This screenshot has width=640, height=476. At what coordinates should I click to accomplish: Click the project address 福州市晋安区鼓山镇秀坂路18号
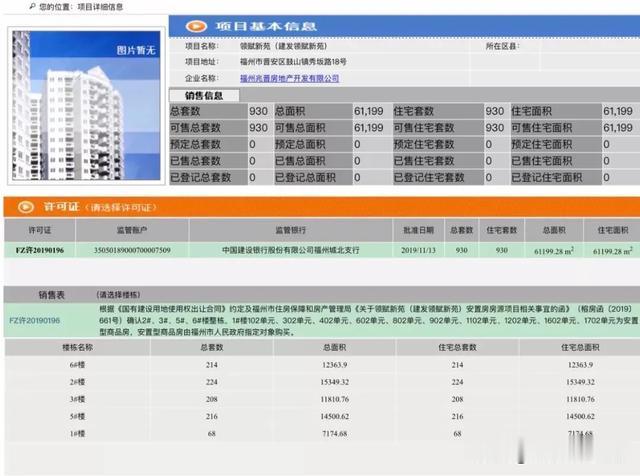pyautogui.click(x=293, y=62)
